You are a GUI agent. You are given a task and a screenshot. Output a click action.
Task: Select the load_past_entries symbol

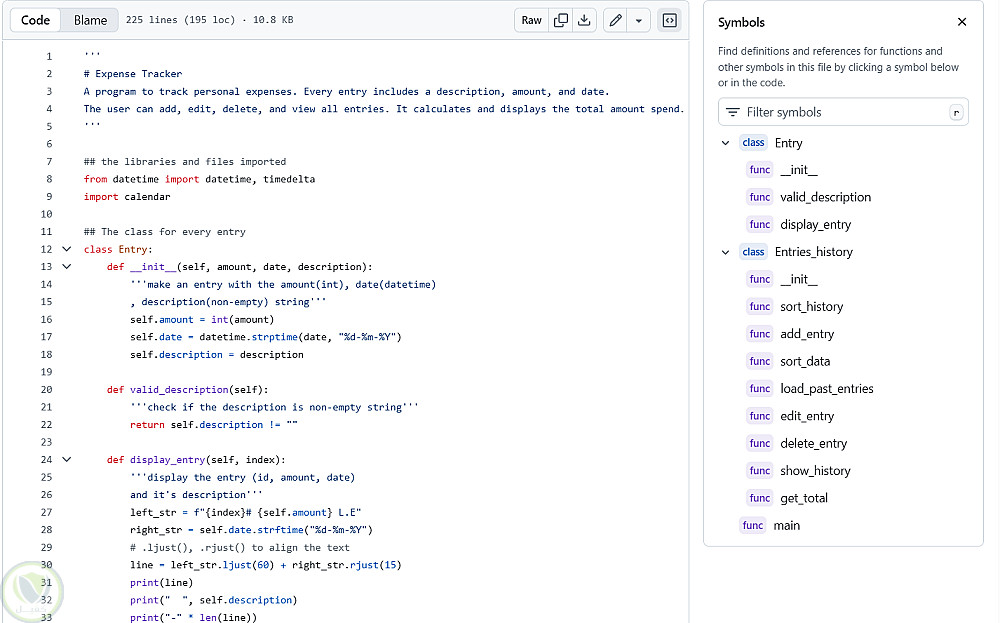pyautogui.click(x=826, y=388)
